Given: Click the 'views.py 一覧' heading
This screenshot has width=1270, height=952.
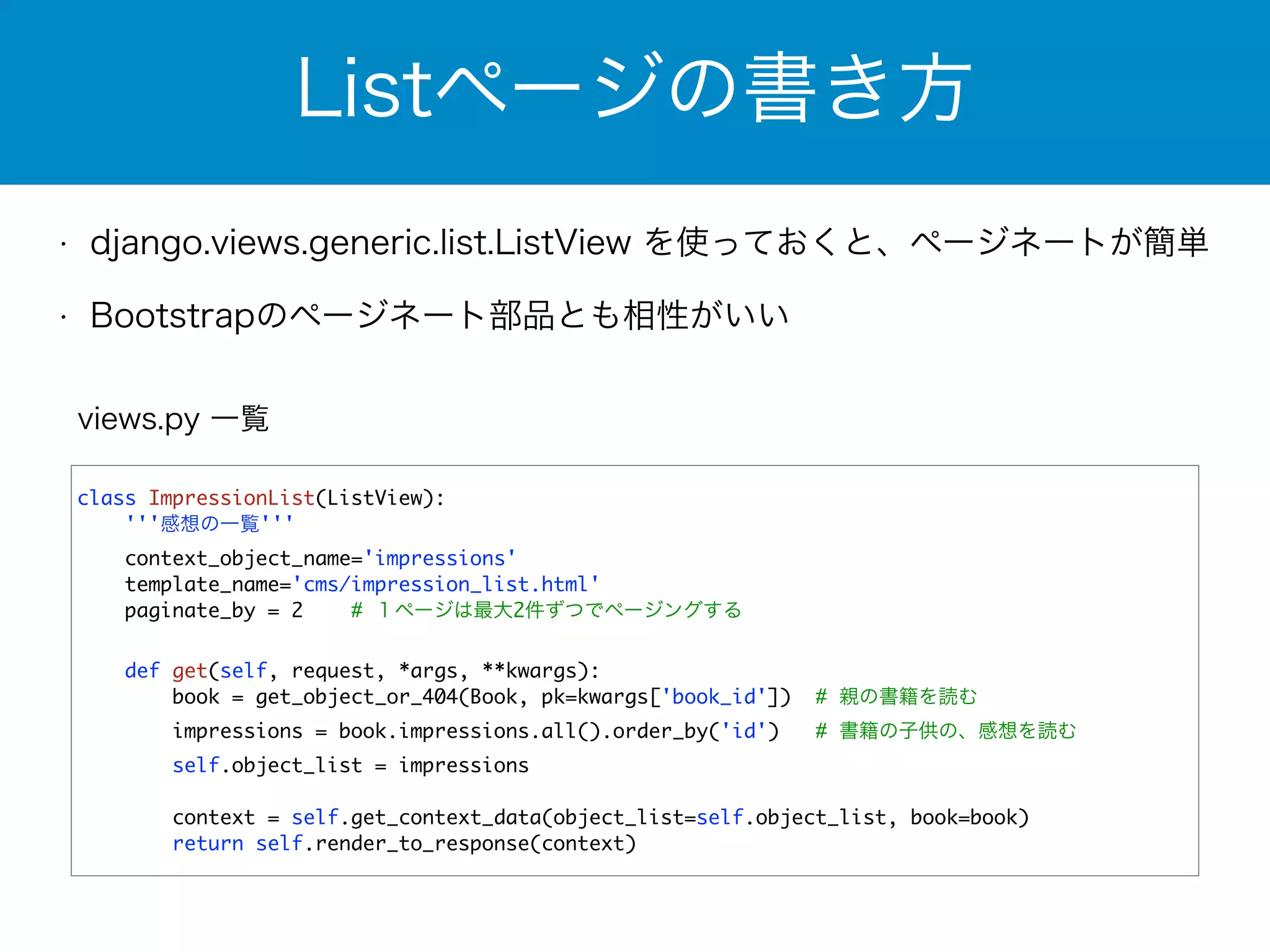Looking at the screenshot, I should (x=173, y=420).
